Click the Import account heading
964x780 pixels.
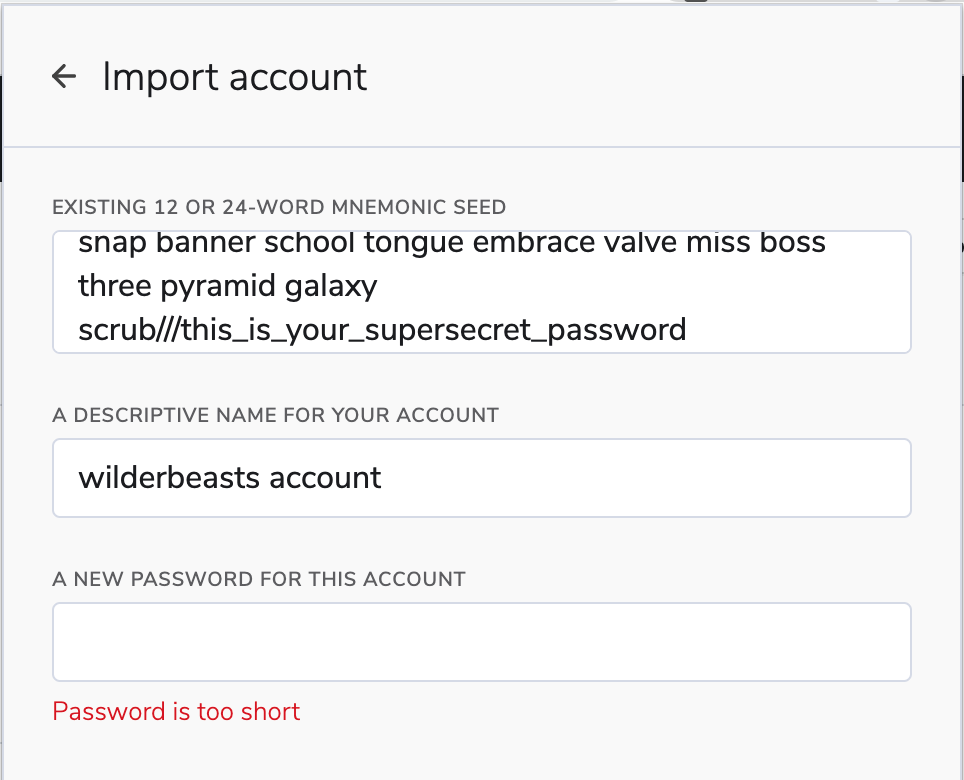[234, 77]
